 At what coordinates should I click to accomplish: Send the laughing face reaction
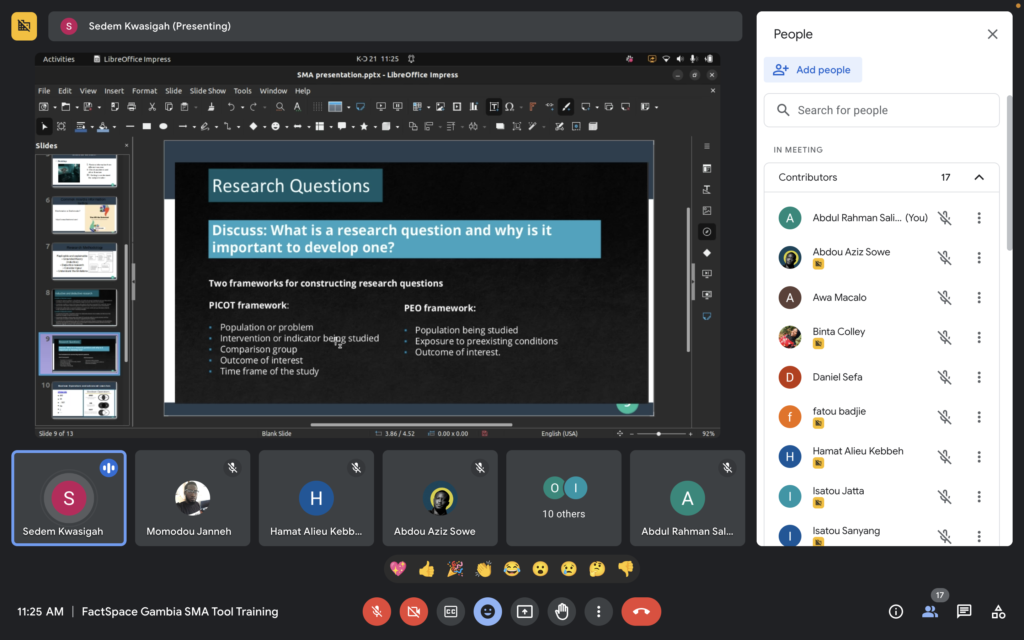[x=512, y=569]
